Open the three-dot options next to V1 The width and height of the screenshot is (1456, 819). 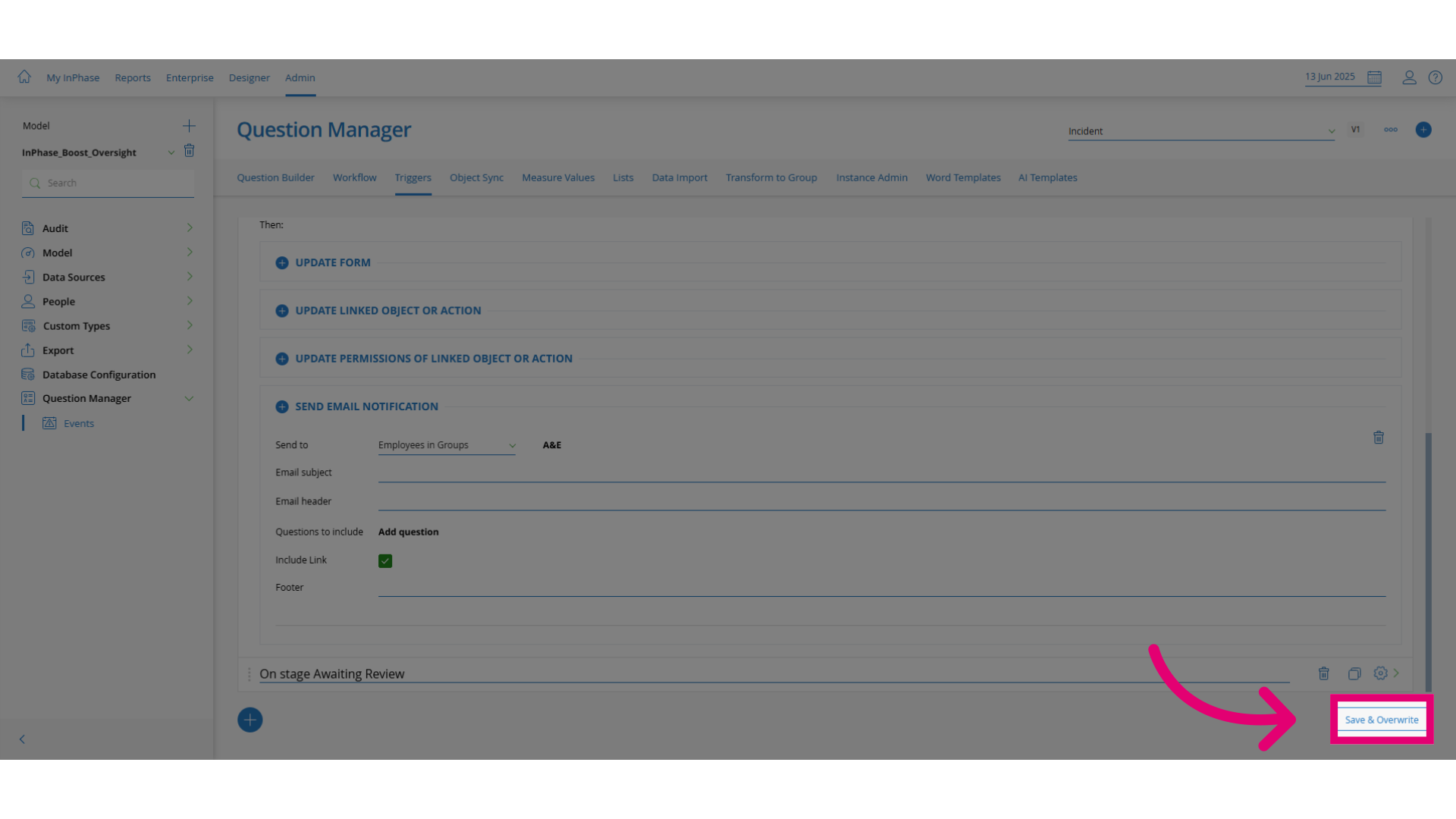pos(1391,130)
